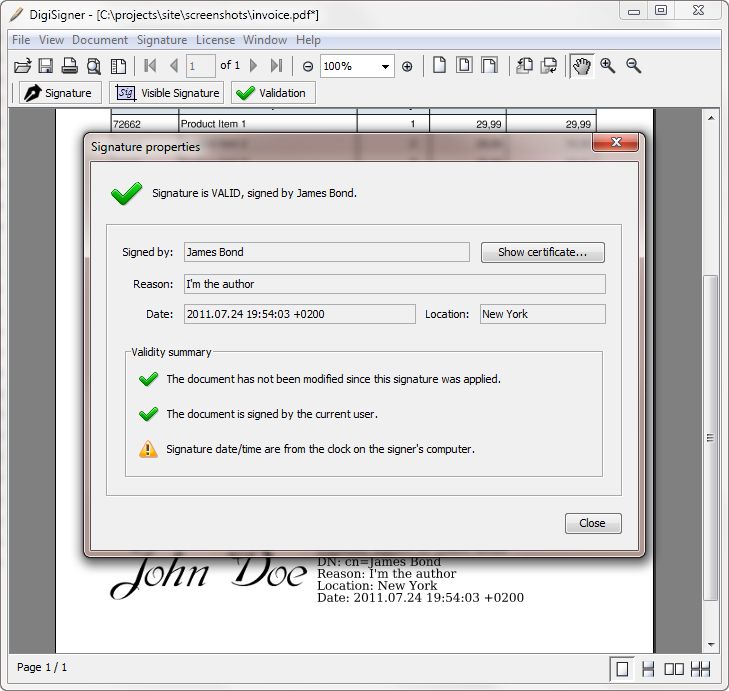Zoom in with plus circle icon
This screenshot has height=691, width=729.
tap(407, 66)
